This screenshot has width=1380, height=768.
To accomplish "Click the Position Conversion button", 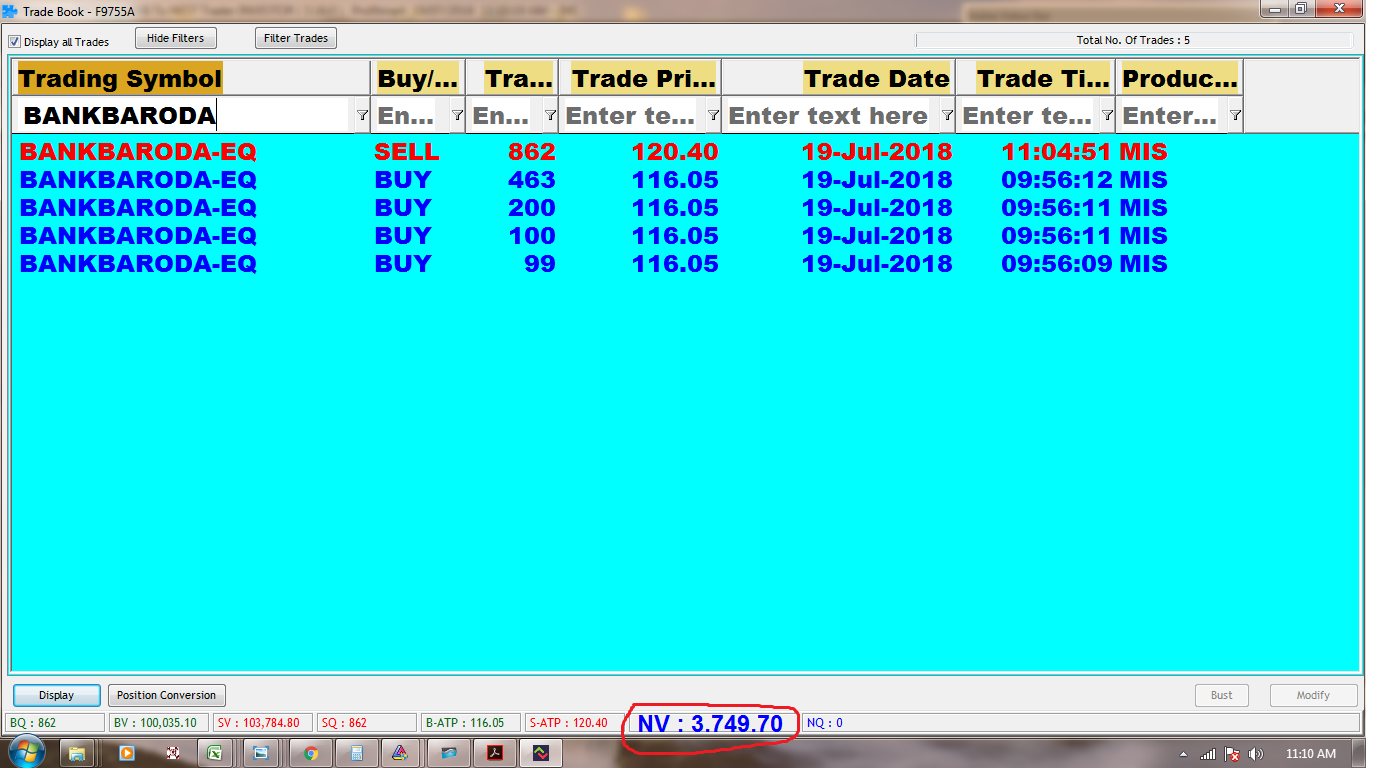I will coord(166,695).
